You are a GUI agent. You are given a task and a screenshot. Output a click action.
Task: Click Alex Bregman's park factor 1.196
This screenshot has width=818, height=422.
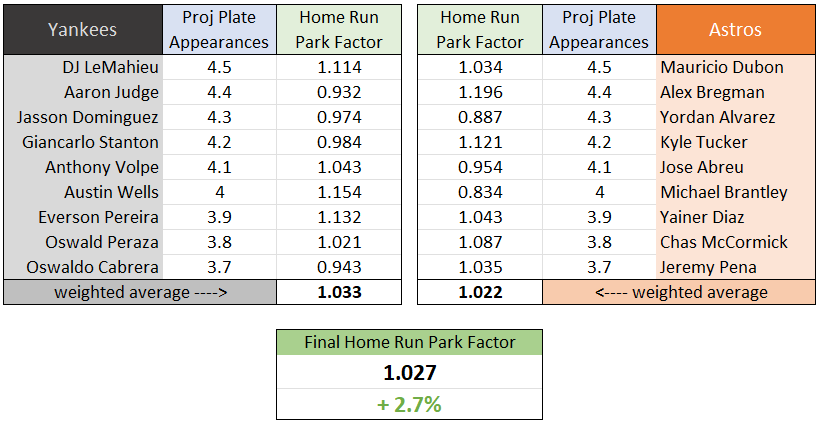click(480, 92)
